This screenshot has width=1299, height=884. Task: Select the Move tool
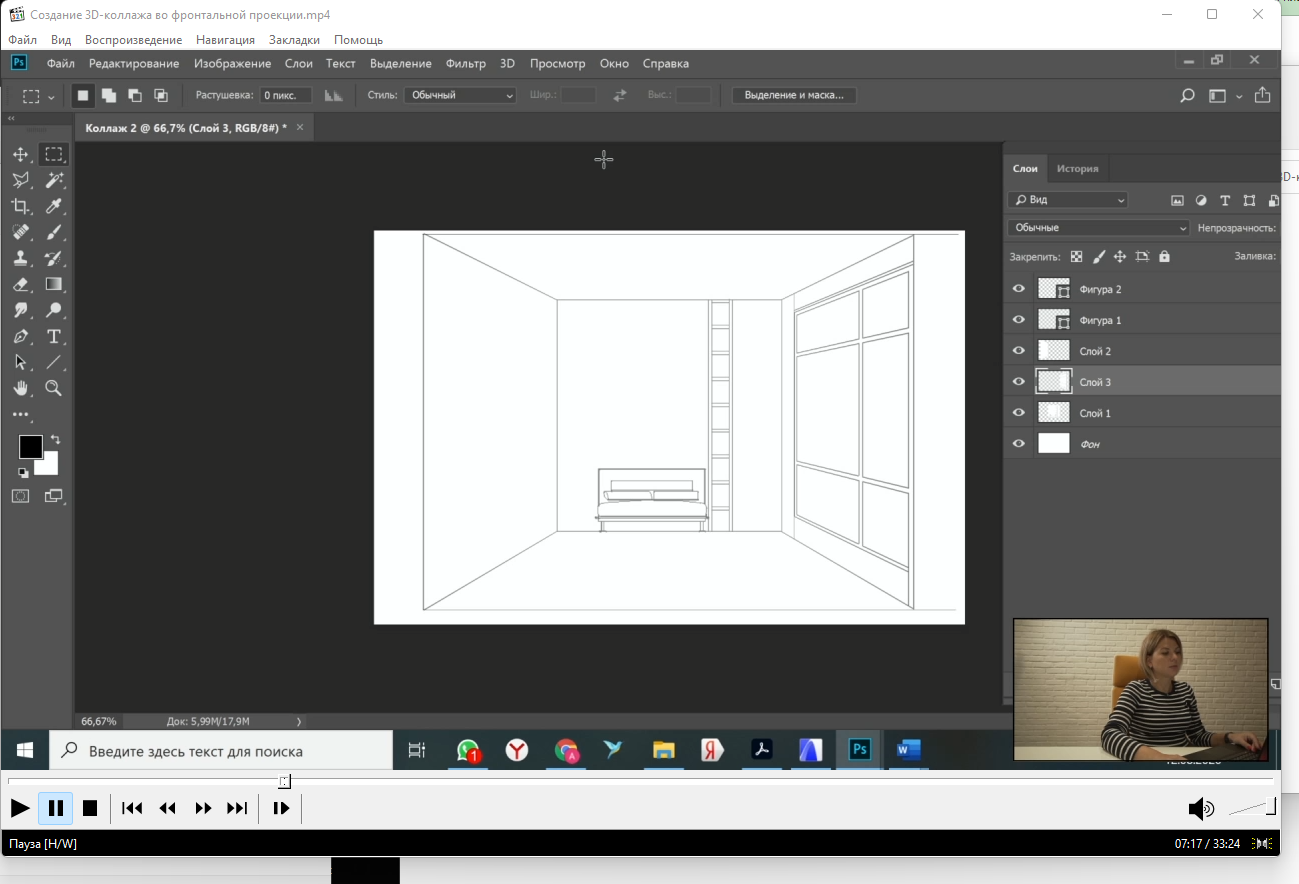[20, 154]
